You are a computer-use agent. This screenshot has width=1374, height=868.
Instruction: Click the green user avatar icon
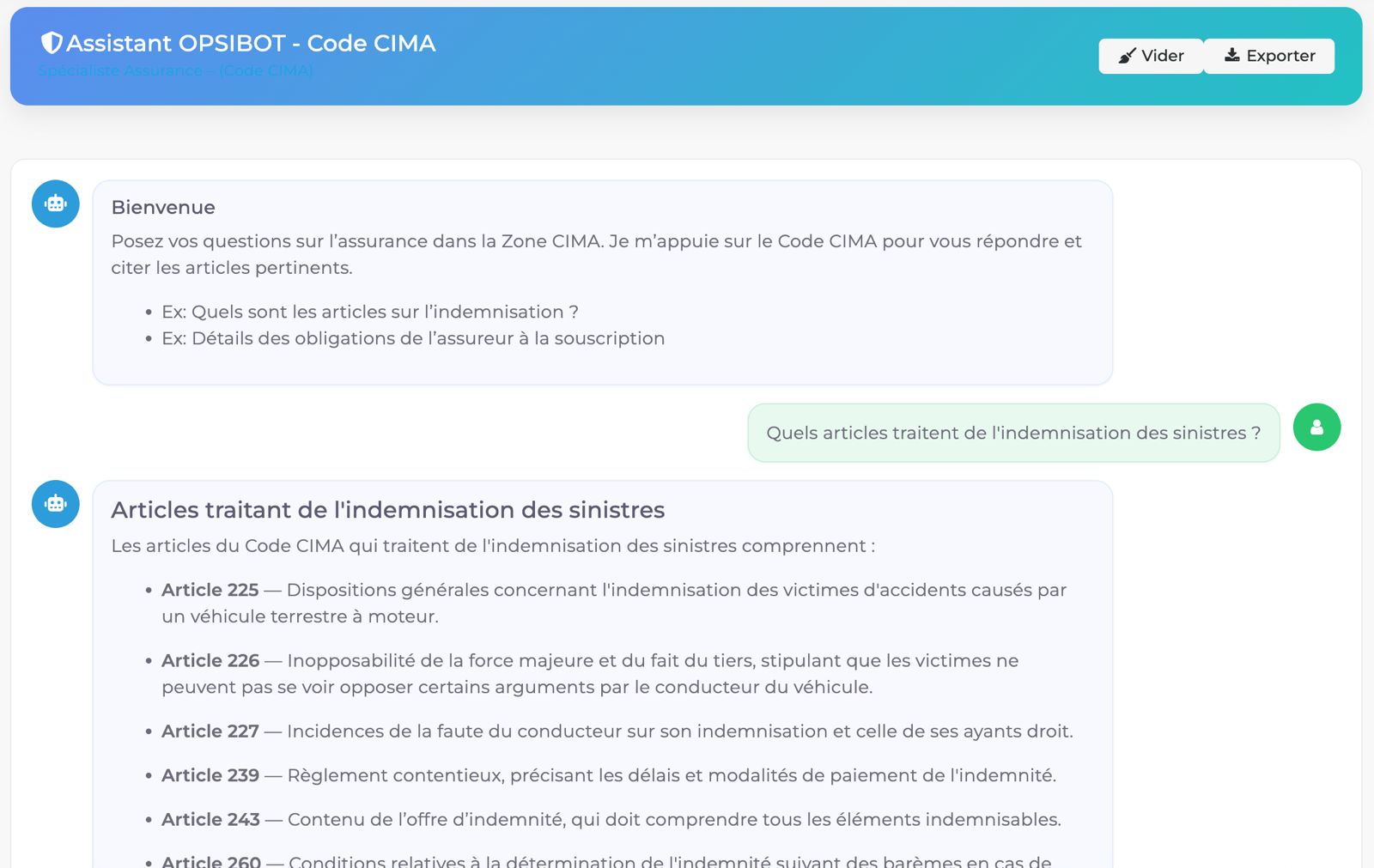point(1316,428)
